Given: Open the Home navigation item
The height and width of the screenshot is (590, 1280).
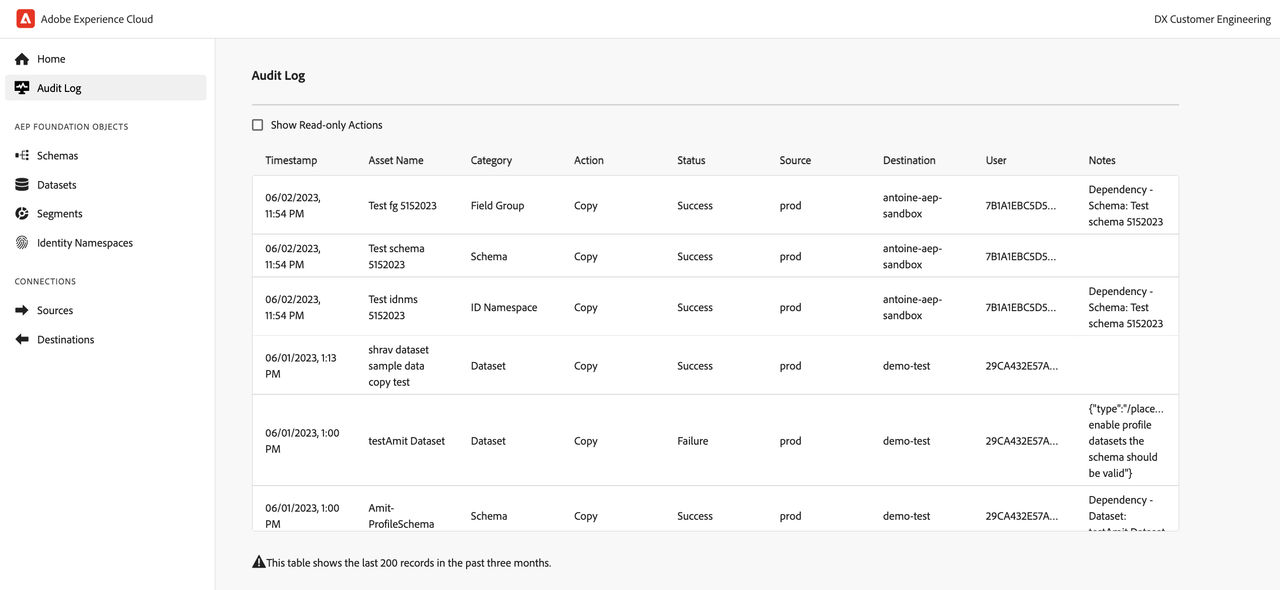Looking at the screenshot, I should click(x=51, y=59).
